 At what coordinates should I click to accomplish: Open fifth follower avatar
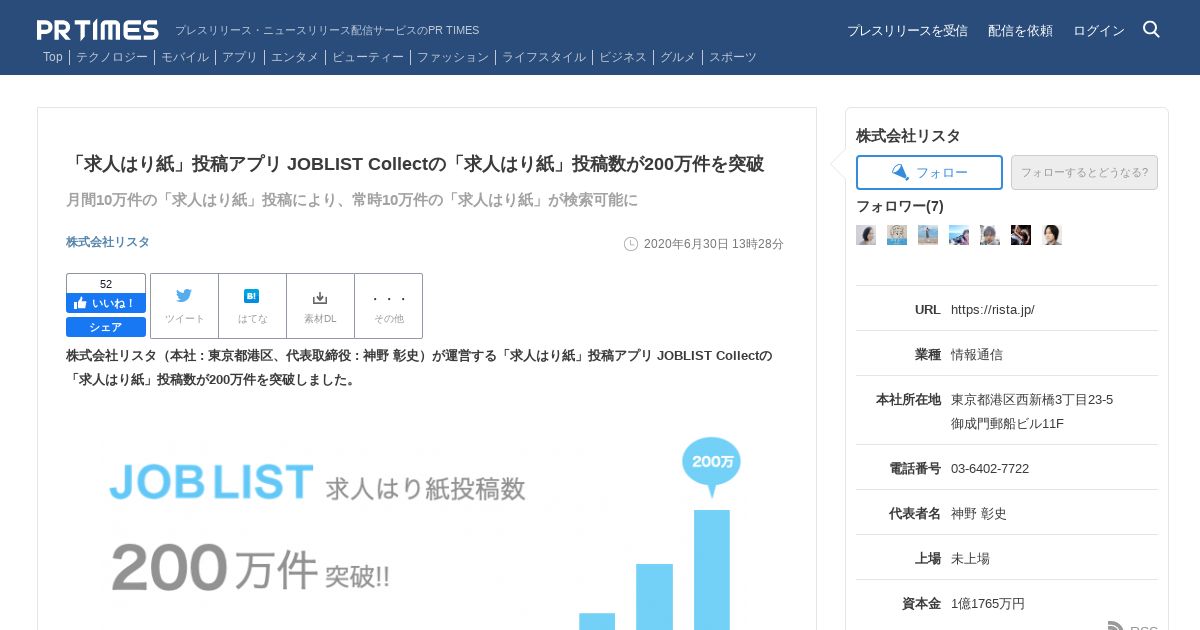990,235
